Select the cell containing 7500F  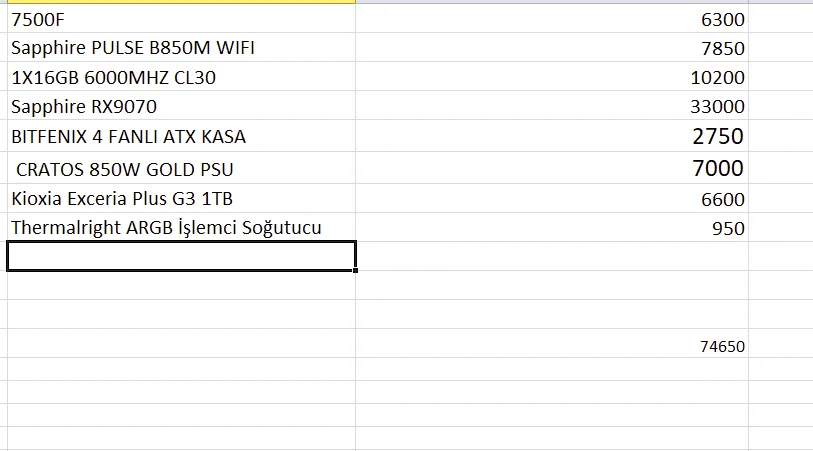click(181, 19)
